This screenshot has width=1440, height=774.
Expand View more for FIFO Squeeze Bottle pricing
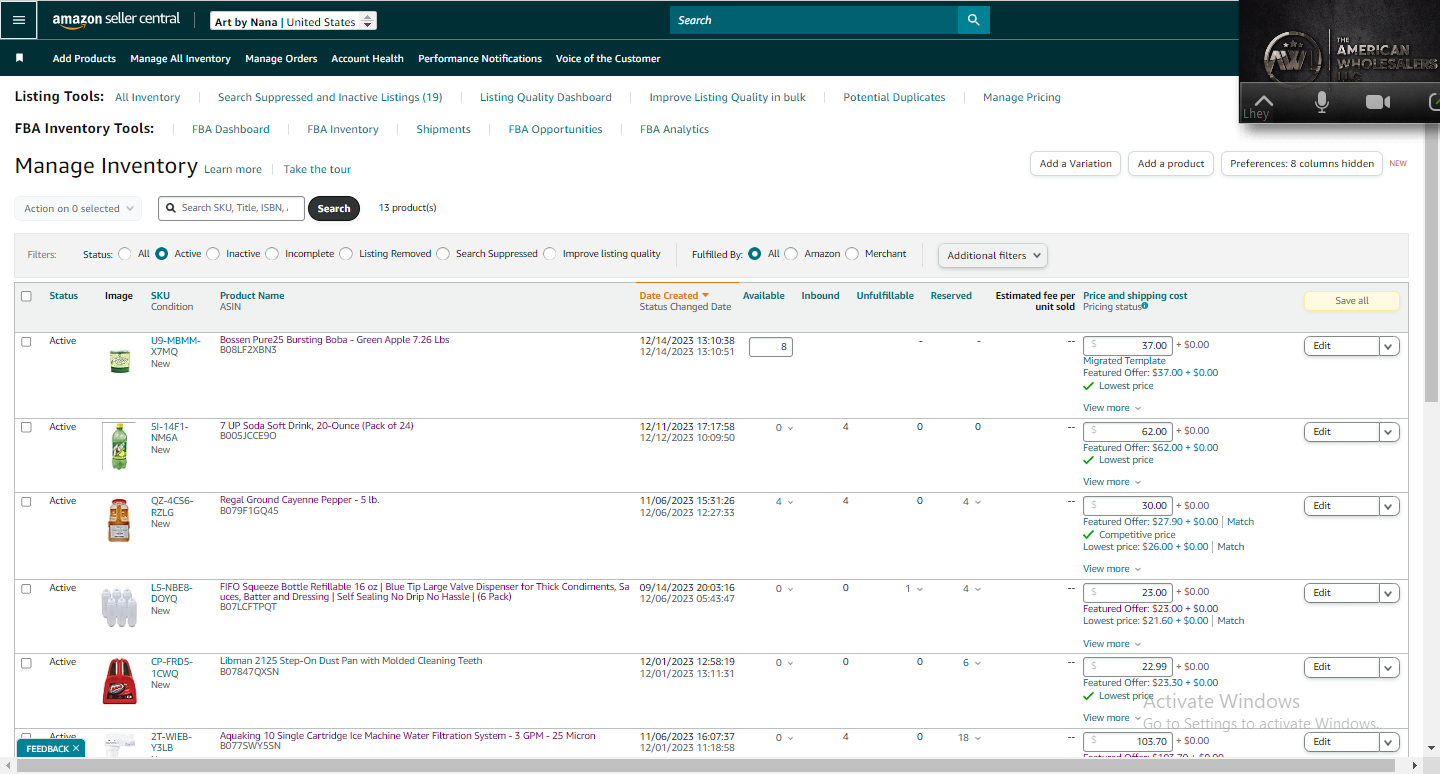pos(1112,644)
